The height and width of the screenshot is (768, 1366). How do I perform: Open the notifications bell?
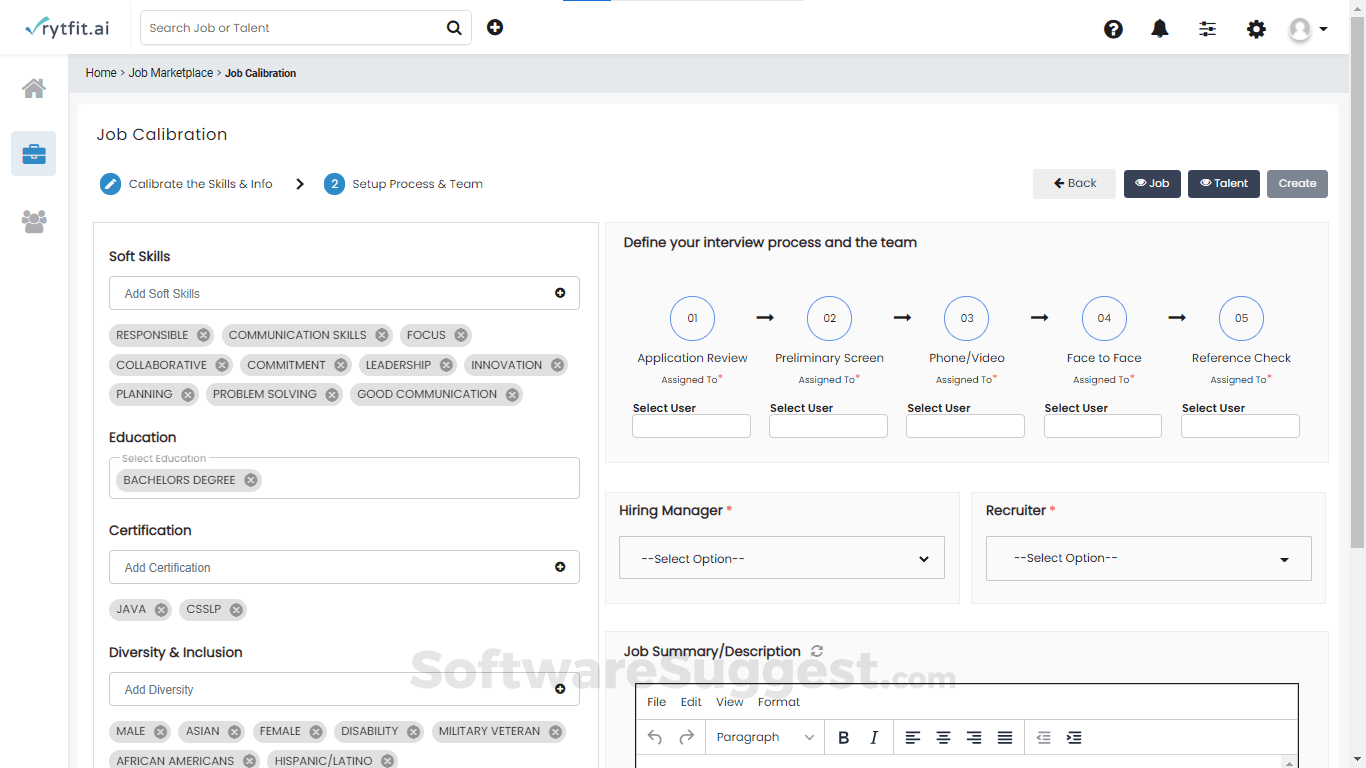point(1160,29)
